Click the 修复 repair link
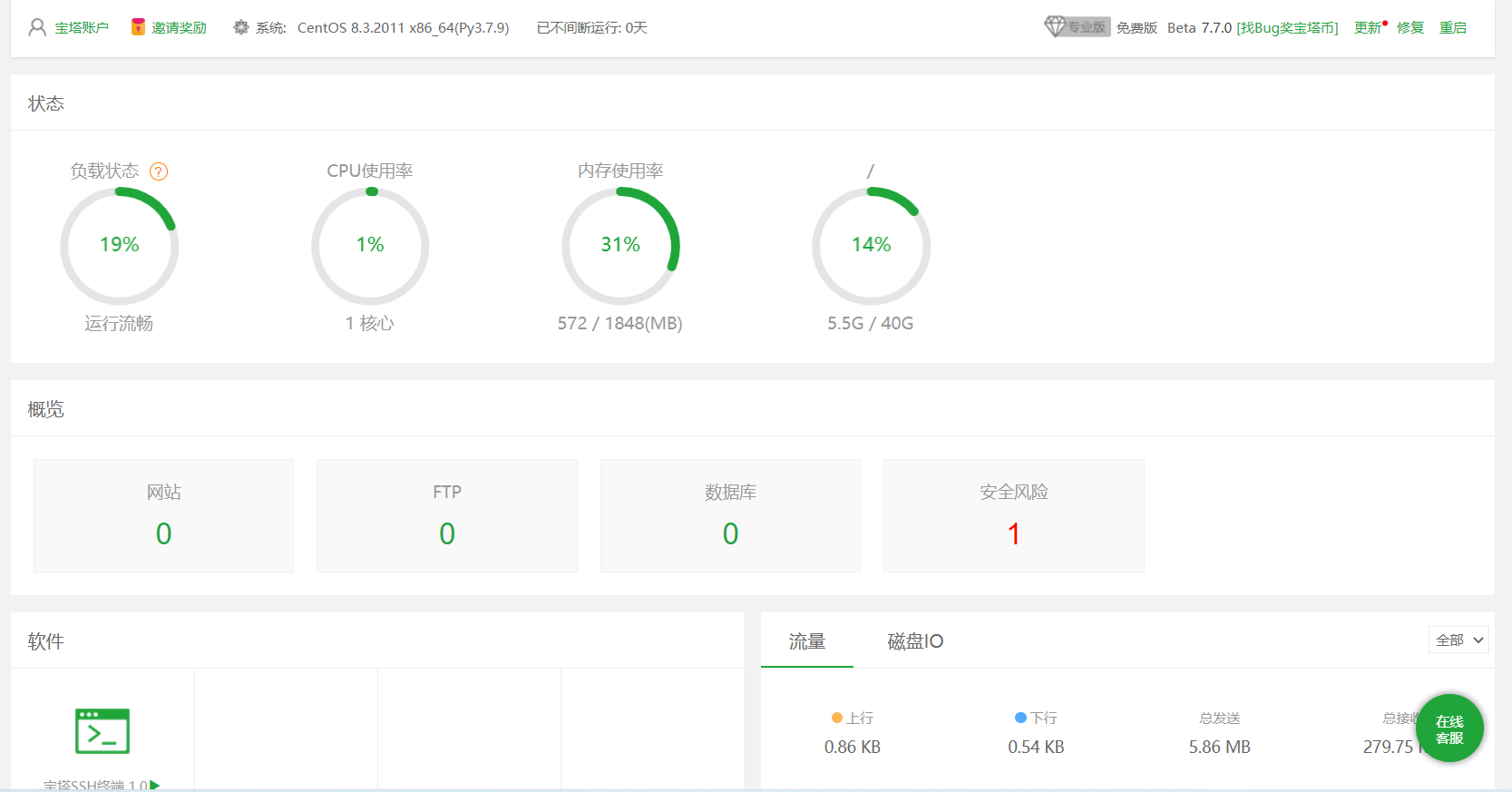Image resolution: width=1512 pixels, height=792 pixels. [1410, 27]
